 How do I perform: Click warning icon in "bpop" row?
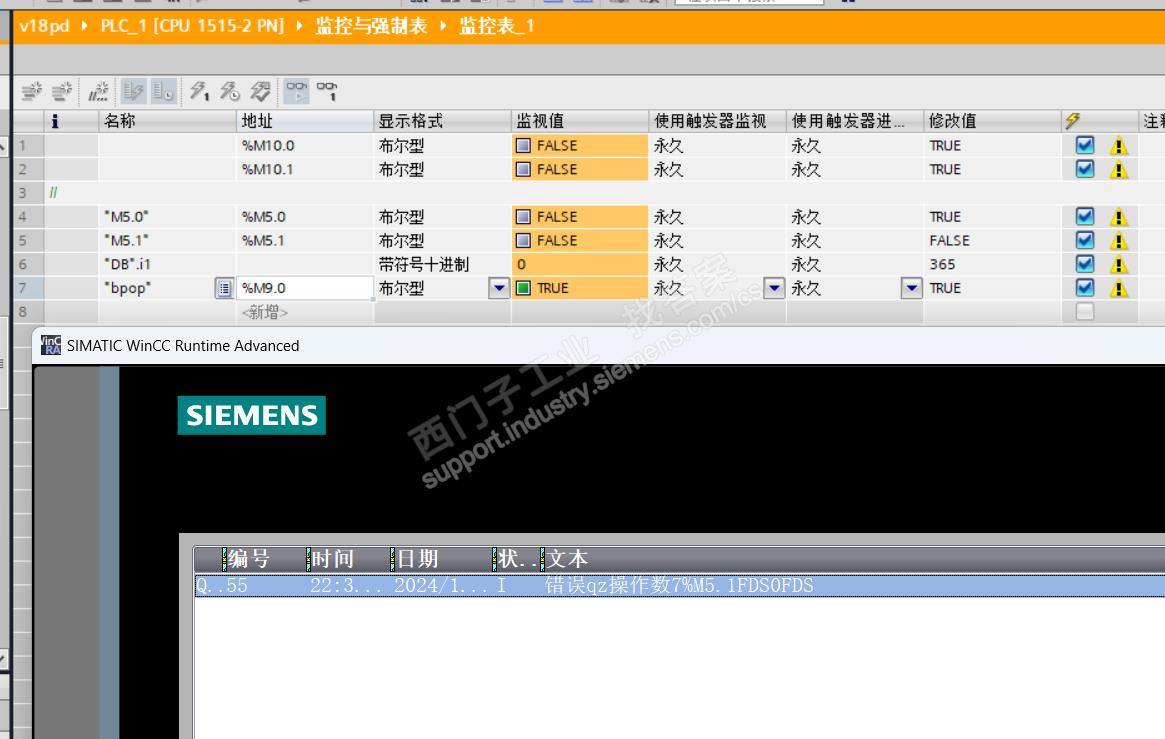[1118, 289]
